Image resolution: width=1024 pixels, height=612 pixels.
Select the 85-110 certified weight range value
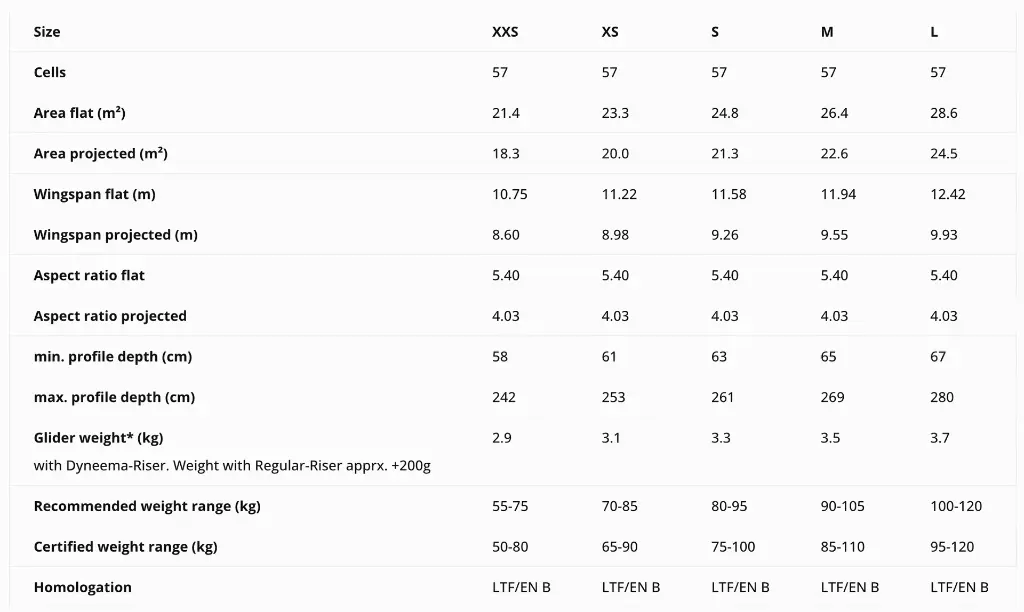pyautogui.click(x=843, y=547)
